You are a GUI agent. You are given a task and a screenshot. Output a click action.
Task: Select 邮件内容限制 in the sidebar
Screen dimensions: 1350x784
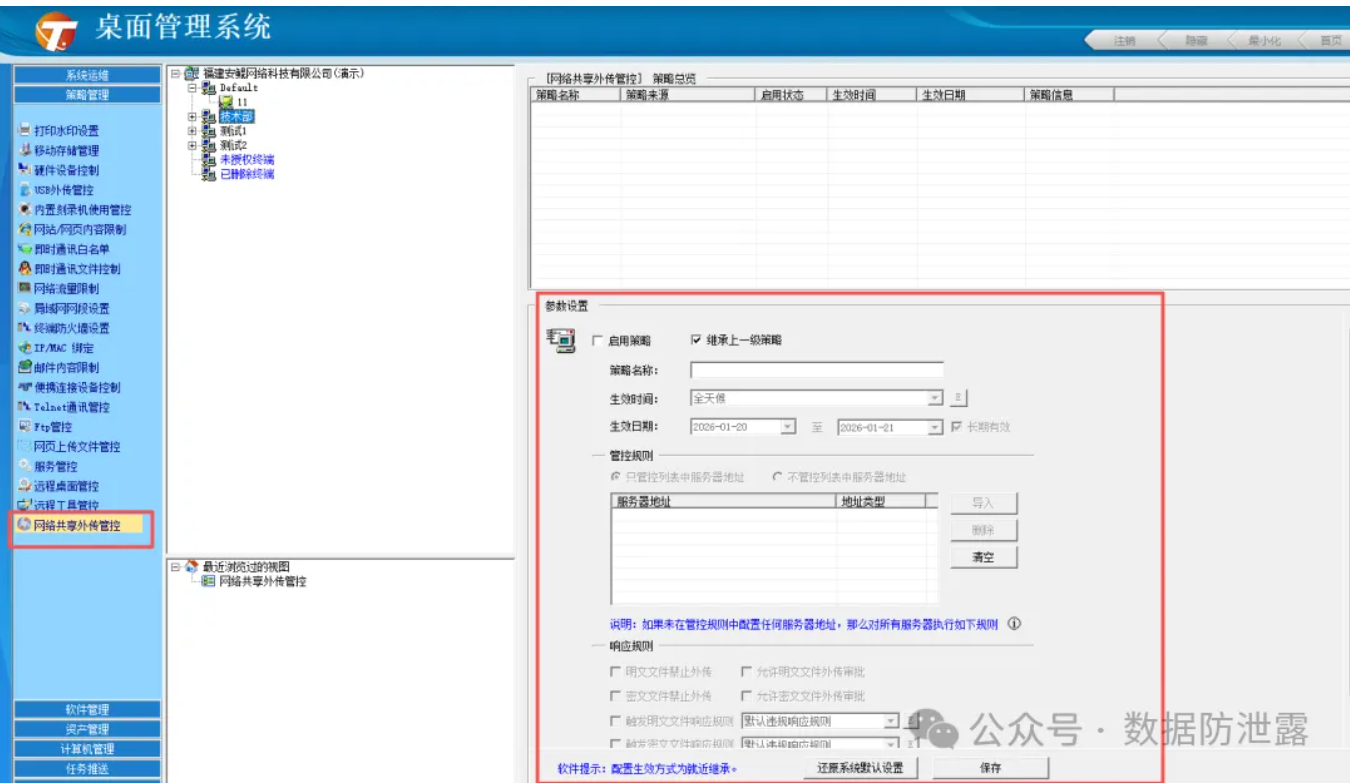point(66,368)
